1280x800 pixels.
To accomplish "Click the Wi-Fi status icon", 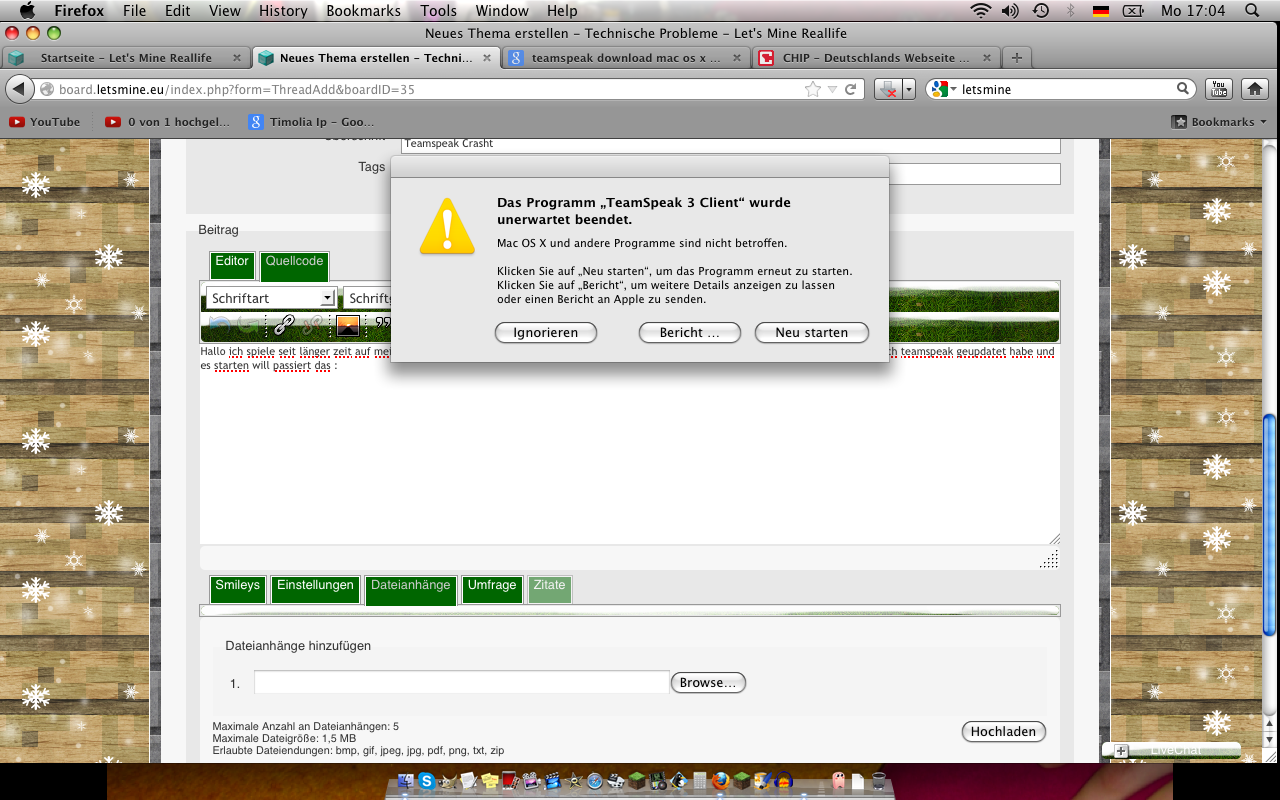I will 980,11.
